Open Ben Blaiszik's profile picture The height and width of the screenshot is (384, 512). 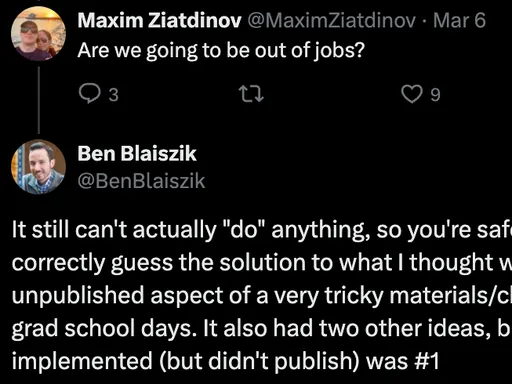[x=38, y=167]
